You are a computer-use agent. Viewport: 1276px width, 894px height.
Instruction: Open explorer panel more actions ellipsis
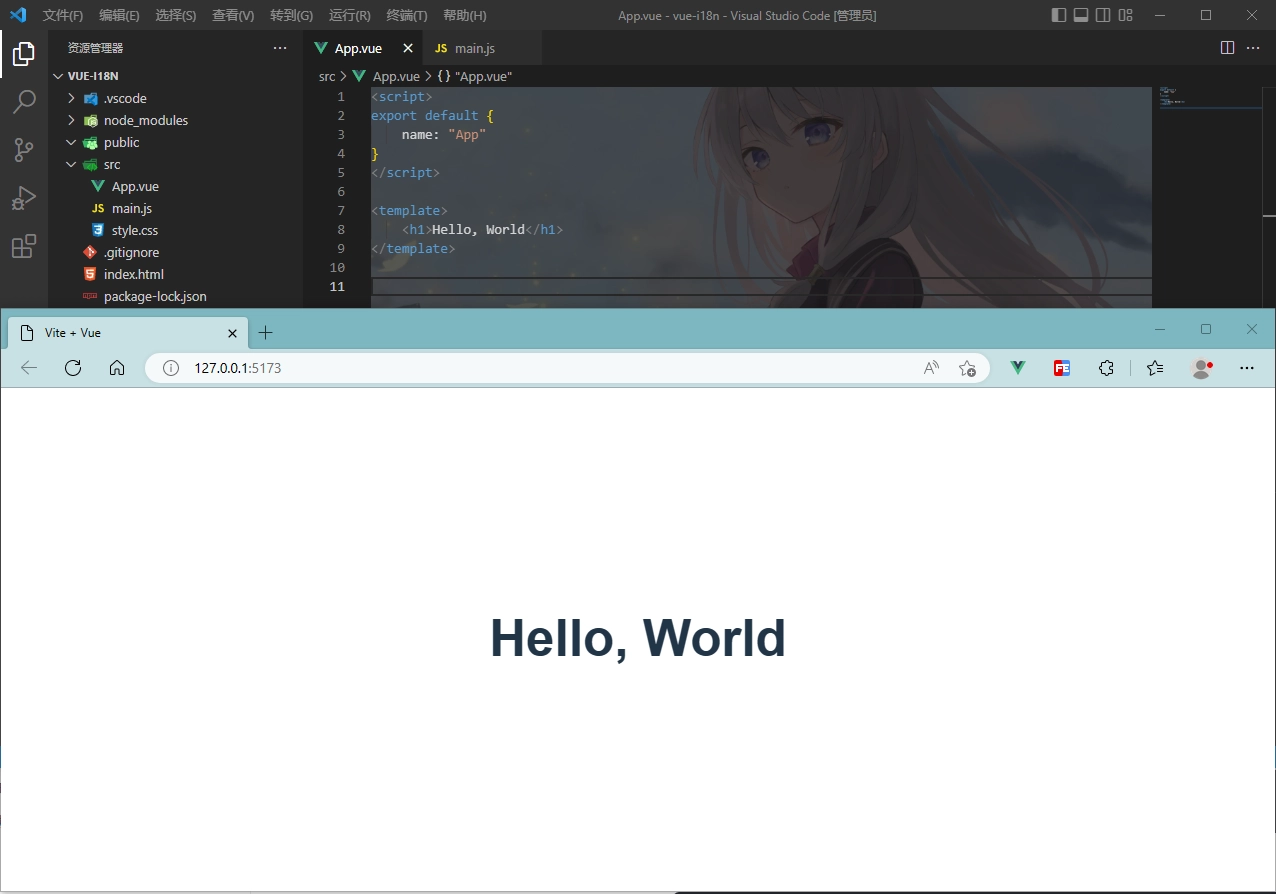pyautogui.click(x=280, y=48)
